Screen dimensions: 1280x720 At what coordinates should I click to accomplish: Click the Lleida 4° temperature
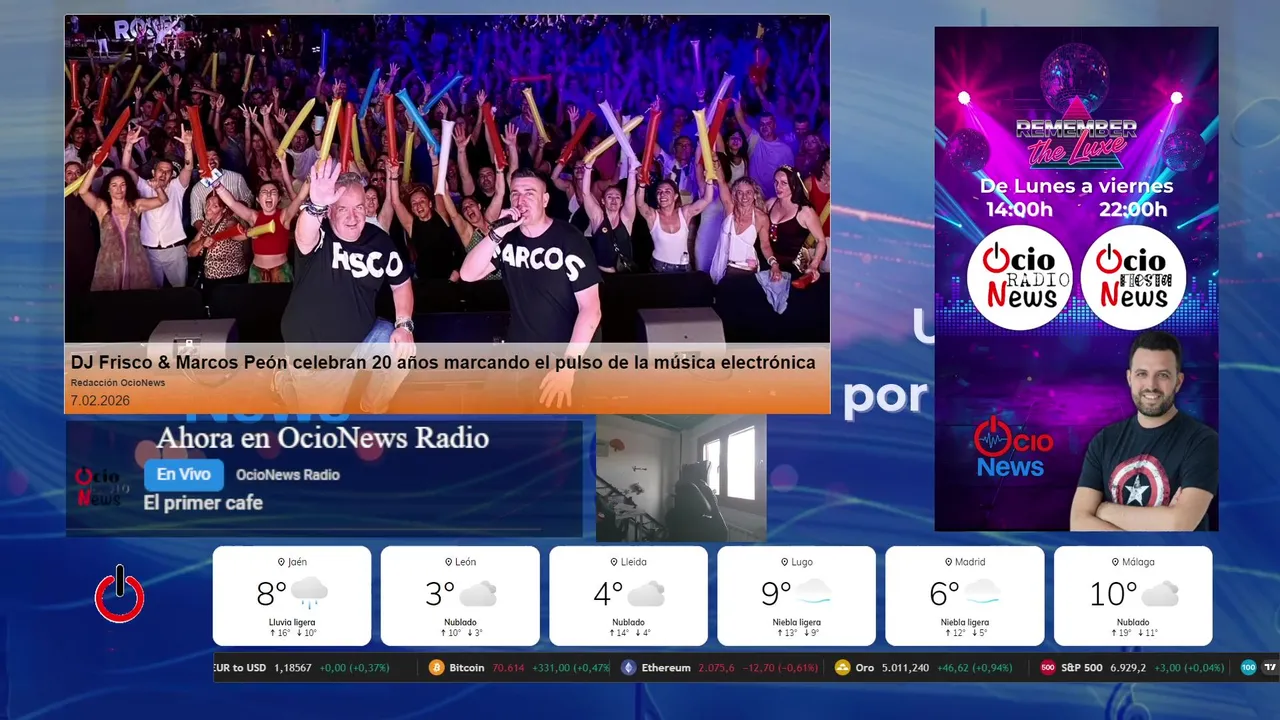[608, 594]
